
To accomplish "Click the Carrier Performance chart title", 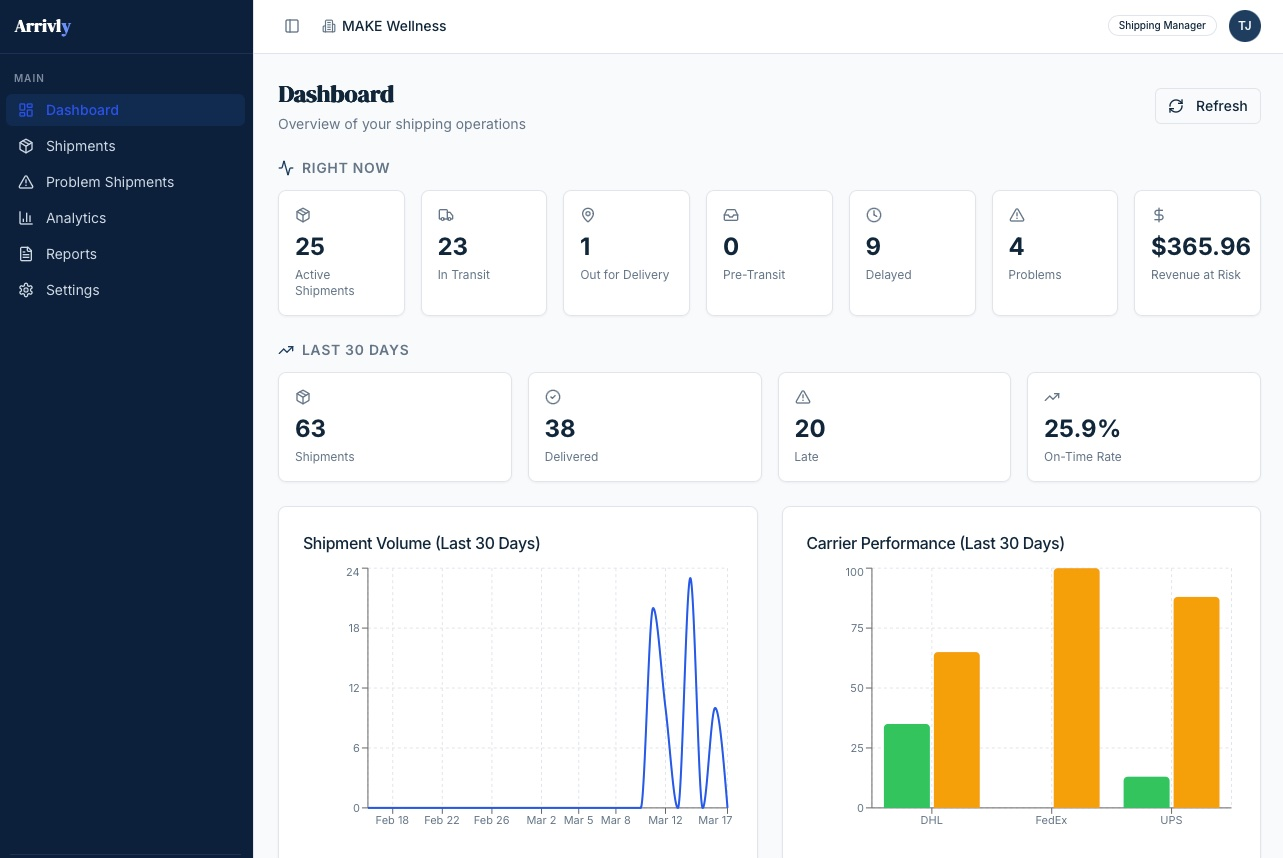I will click(935, 543).
